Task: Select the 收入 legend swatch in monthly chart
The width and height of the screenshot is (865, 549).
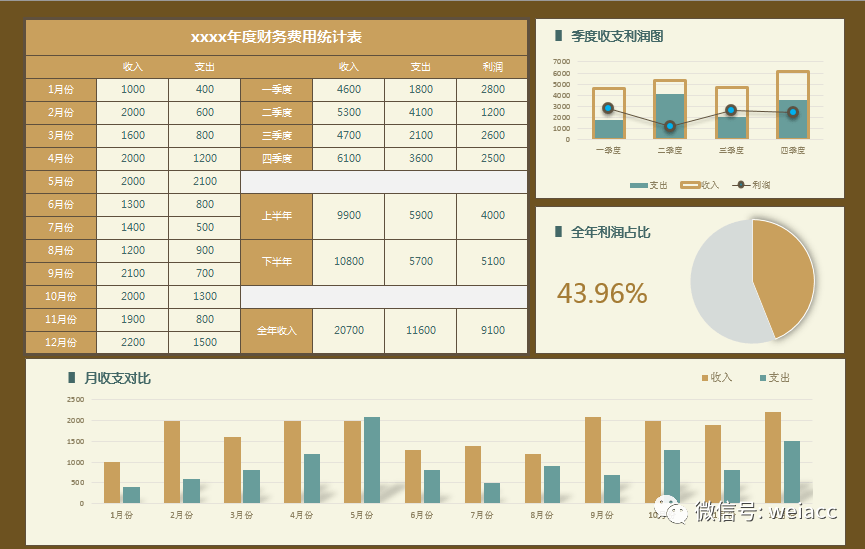Action: click(704, 378)
